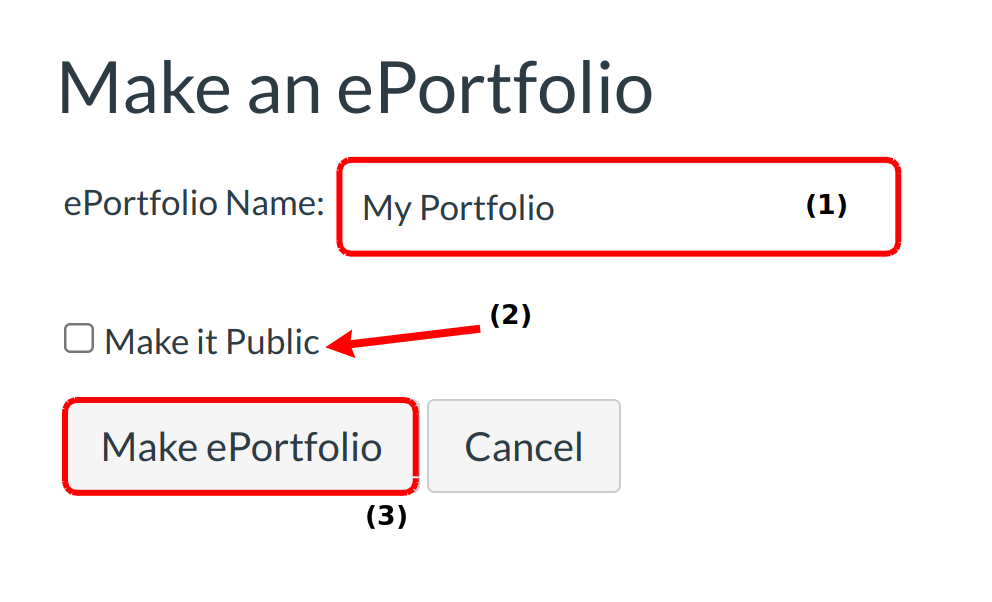Cancel the ePortfolio creation
Screen dimensions: 992x602
coord(523,446)
